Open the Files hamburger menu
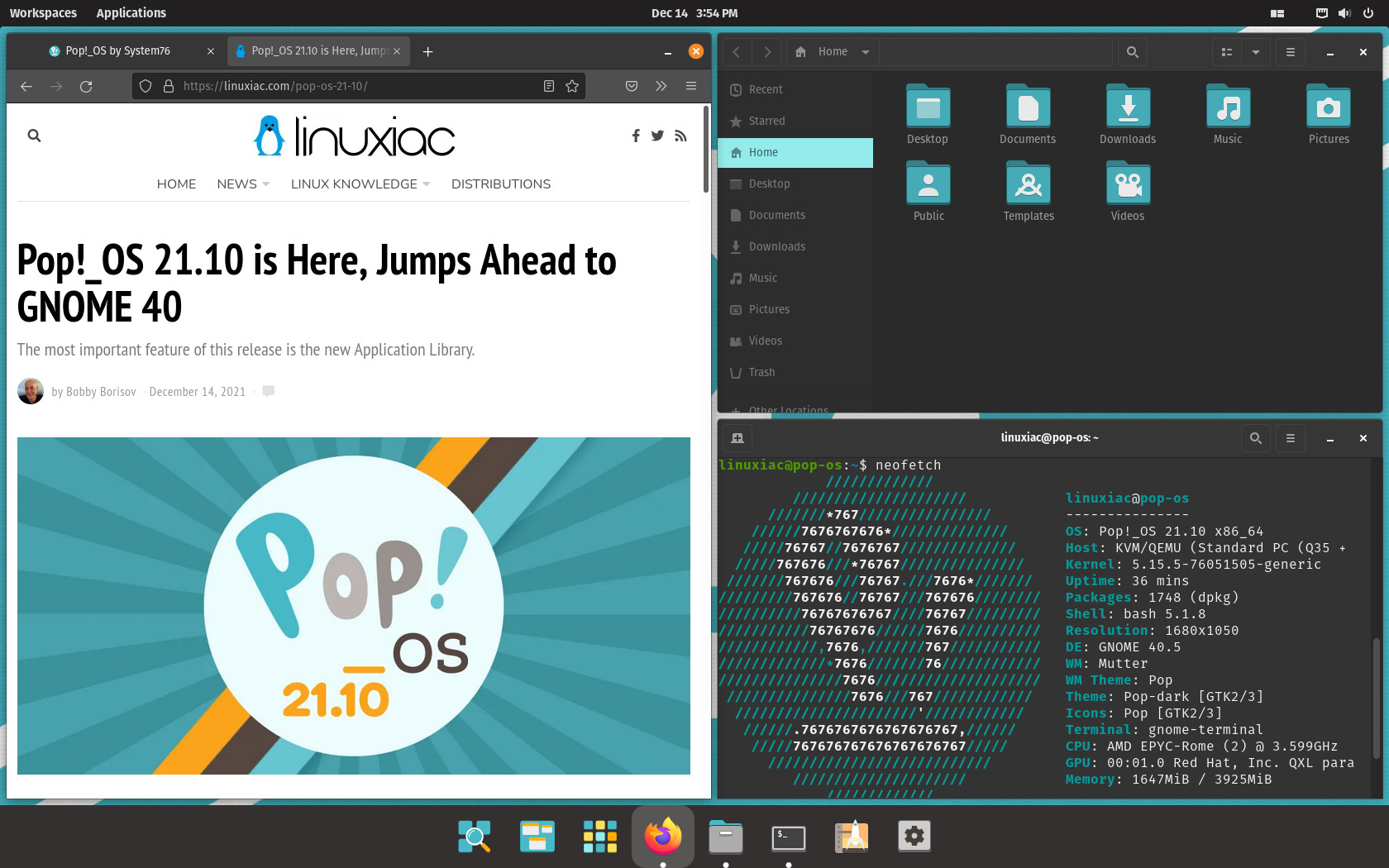The width and height of the screenshot is (1389, 868). [x=1290, y=52]
